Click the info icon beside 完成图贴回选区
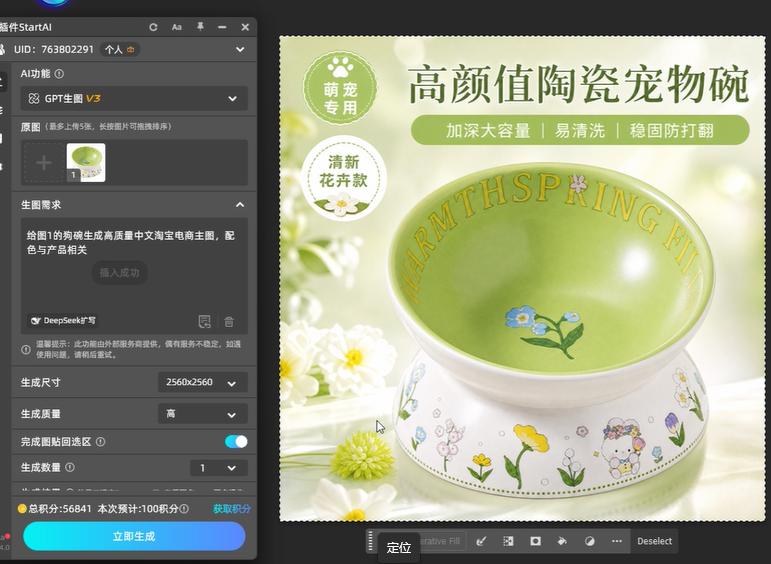Image resolution: width=771 pixels, height=564 pixels. pos(101,442)
